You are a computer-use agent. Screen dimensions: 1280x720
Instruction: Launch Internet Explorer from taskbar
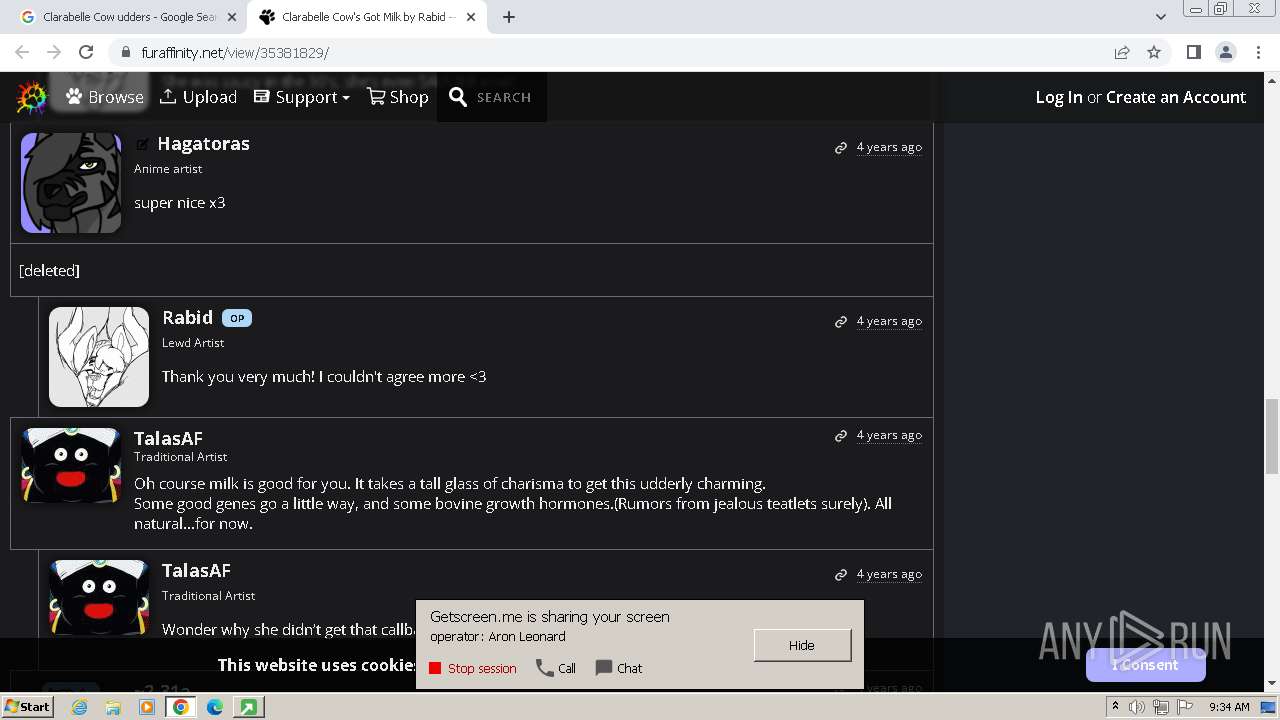click(x=79, y=707)
